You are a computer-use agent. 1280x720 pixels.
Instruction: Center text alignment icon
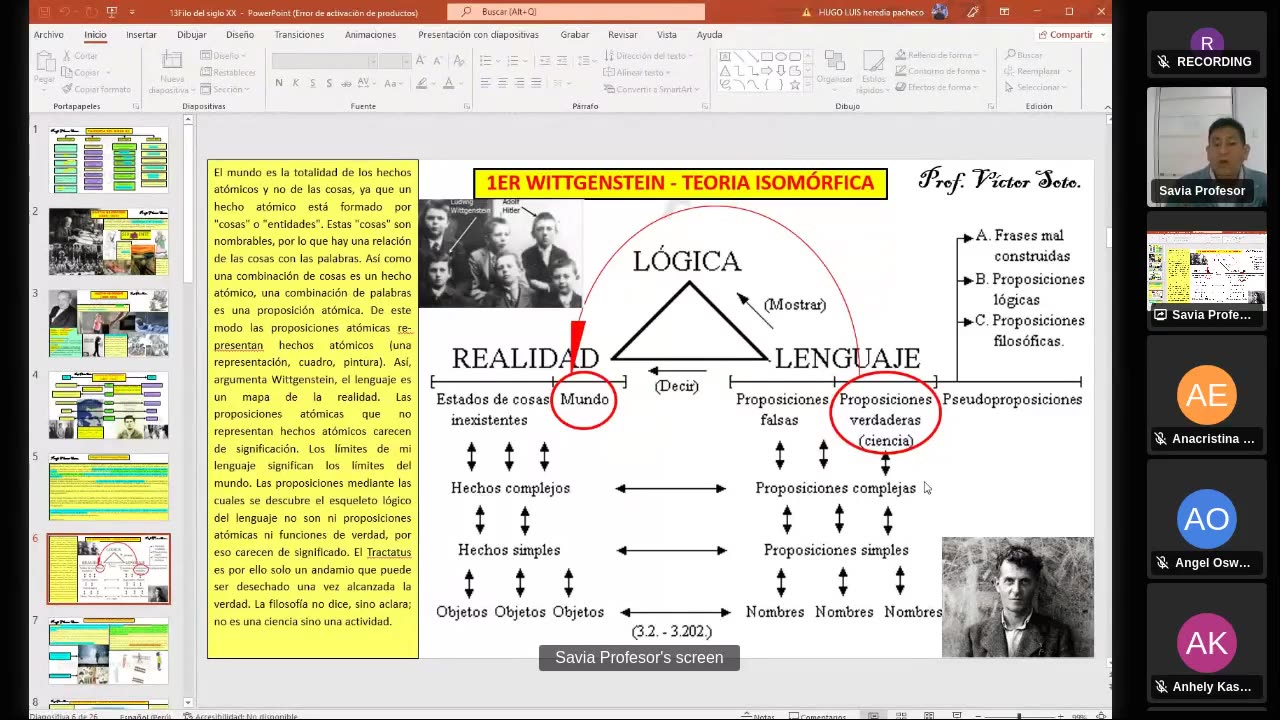[502, 83]
